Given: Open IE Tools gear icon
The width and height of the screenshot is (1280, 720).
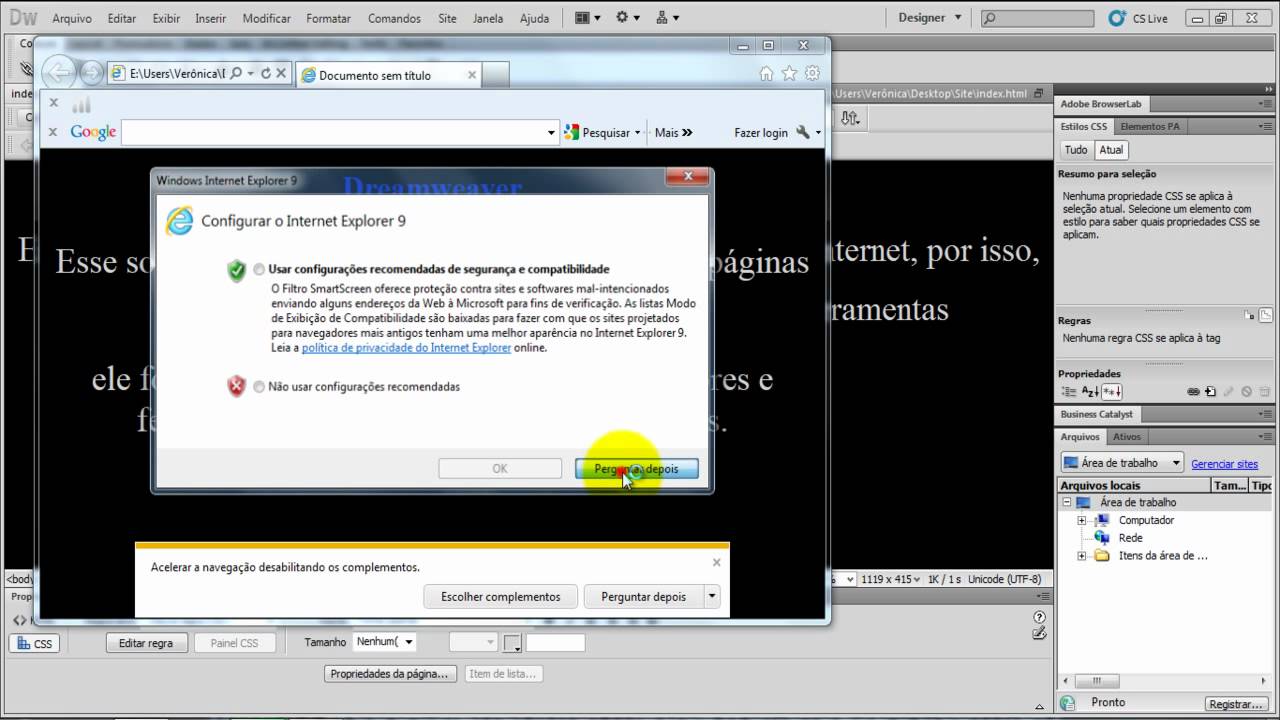Looking at the screenshot, I should (812, 73).
